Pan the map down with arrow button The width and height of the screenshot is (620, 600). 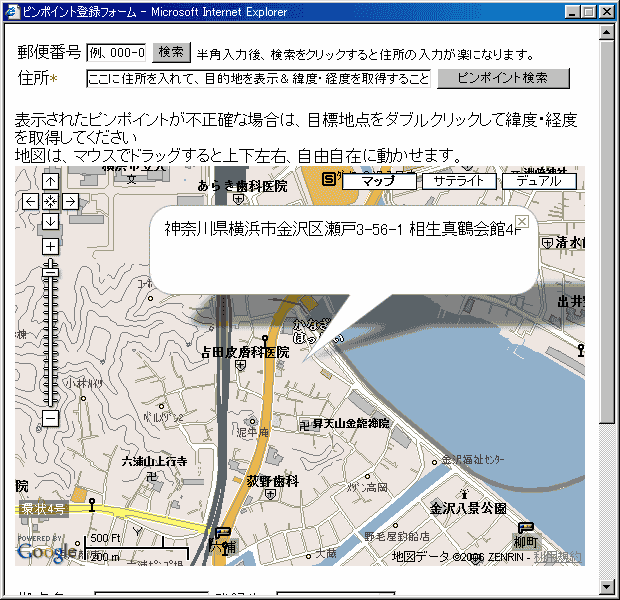tap(50, 221)
